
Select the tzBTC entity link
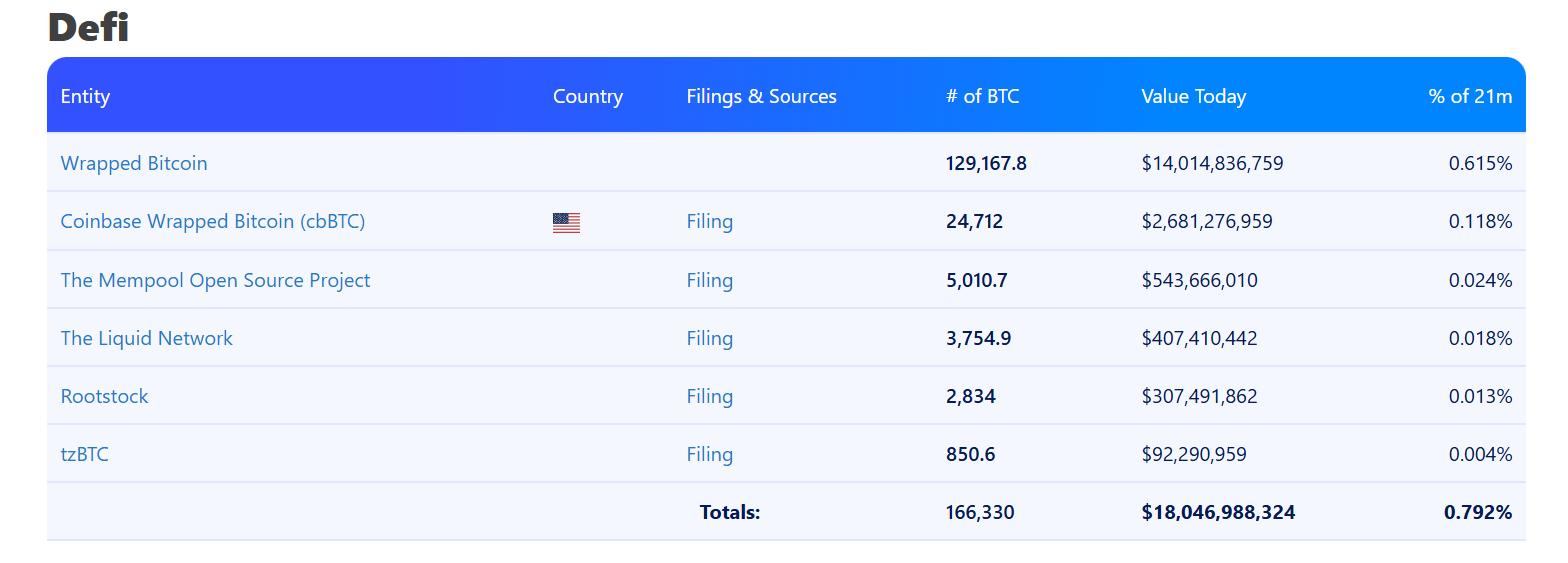(x=84, y=454)
